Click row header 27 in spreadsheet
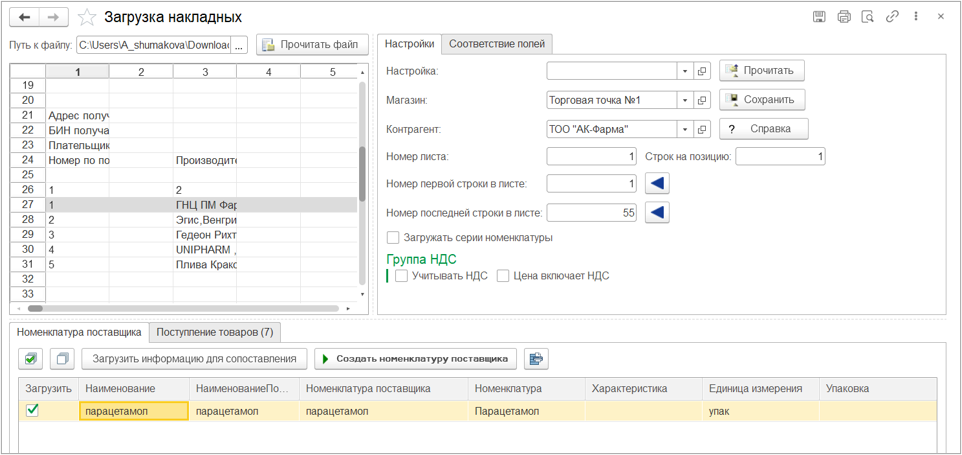962x455 pixels. pyautogui.click(x=28, y=205)
